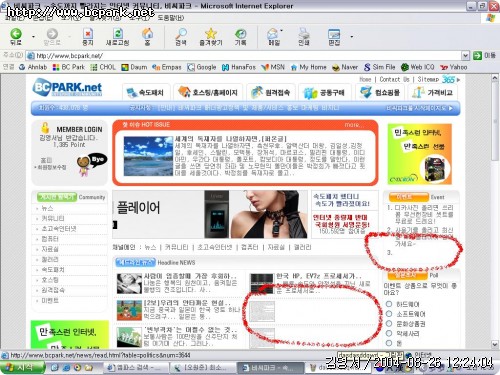Click the BCPARK.net site logo
The image size is (500, 375).
pyautogui.click(x=67, y=87)
